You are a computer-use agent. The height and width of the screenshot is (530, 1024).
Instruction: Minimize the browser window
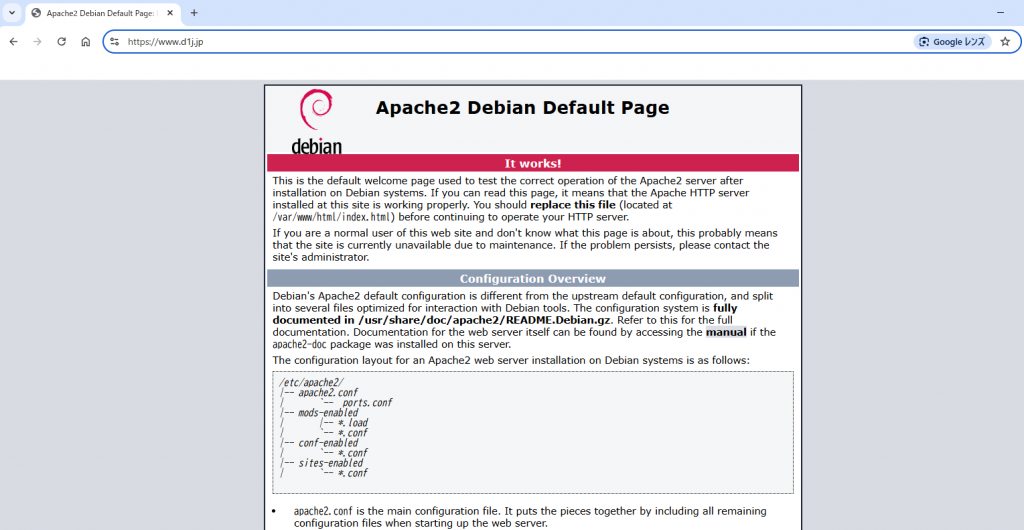(1000, 13)
